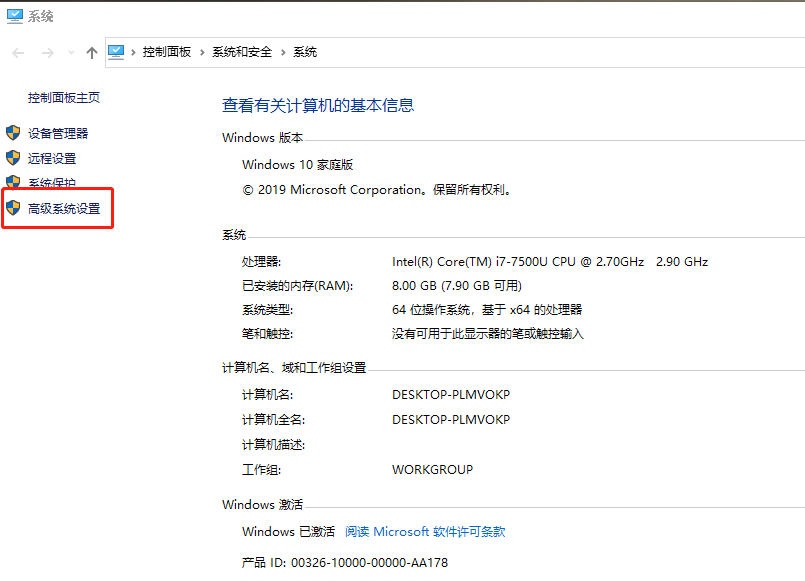Click 产品 ID: 00326-10000-00000-AA178
This screenshot has width=805, height=581.
pos(345,563)
